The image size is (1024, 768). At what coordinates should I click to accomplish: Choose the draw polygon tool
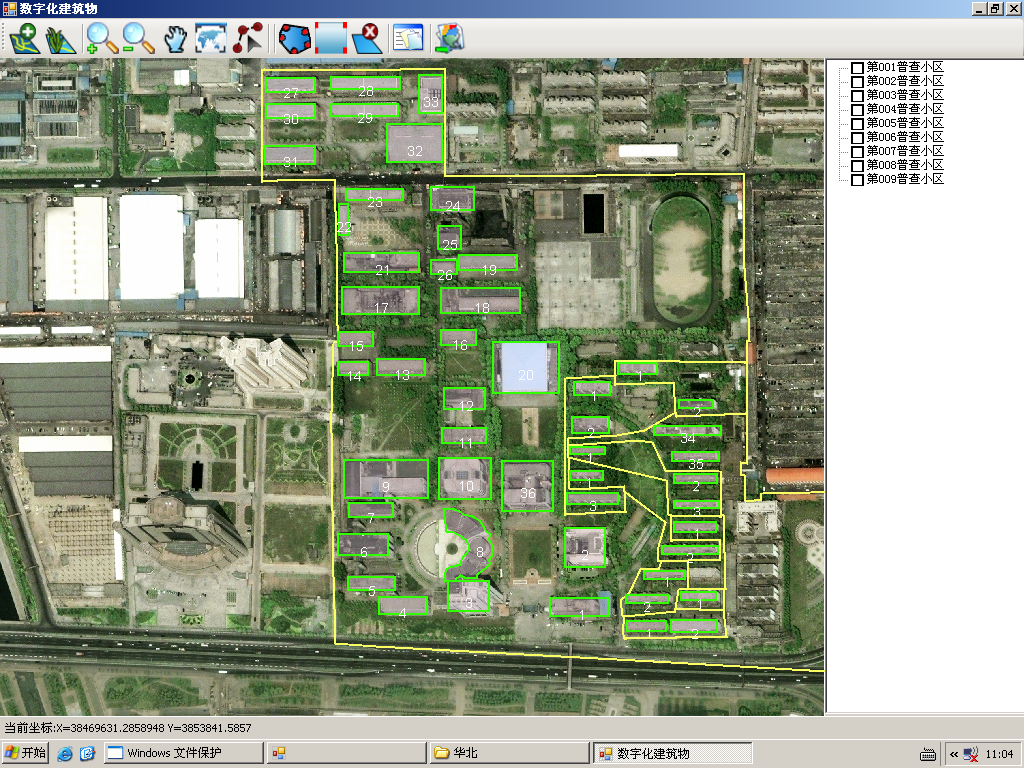click(x=294, y=39)
